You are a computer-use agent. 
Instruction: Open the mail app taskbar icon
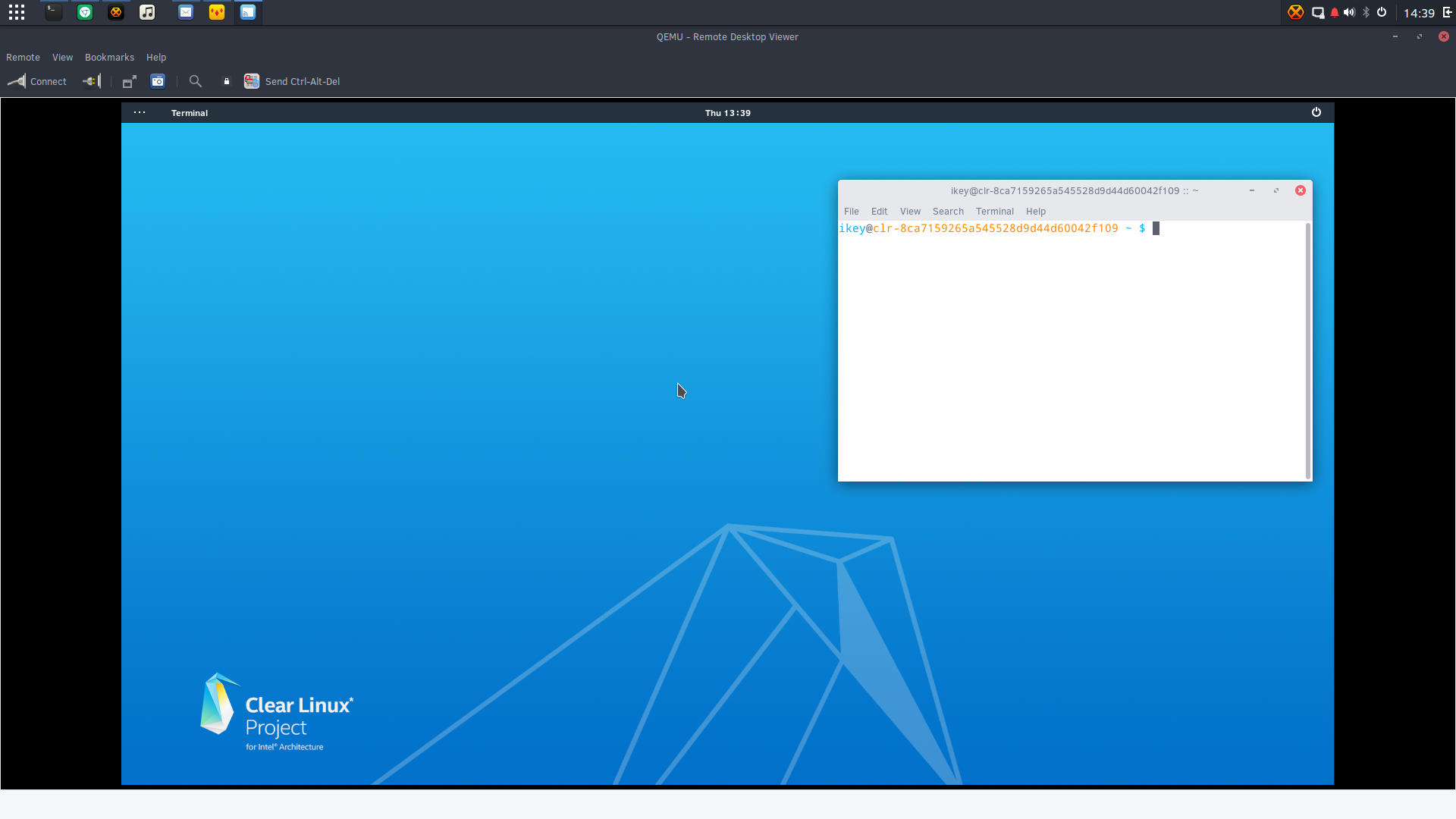tap(186, 12)
